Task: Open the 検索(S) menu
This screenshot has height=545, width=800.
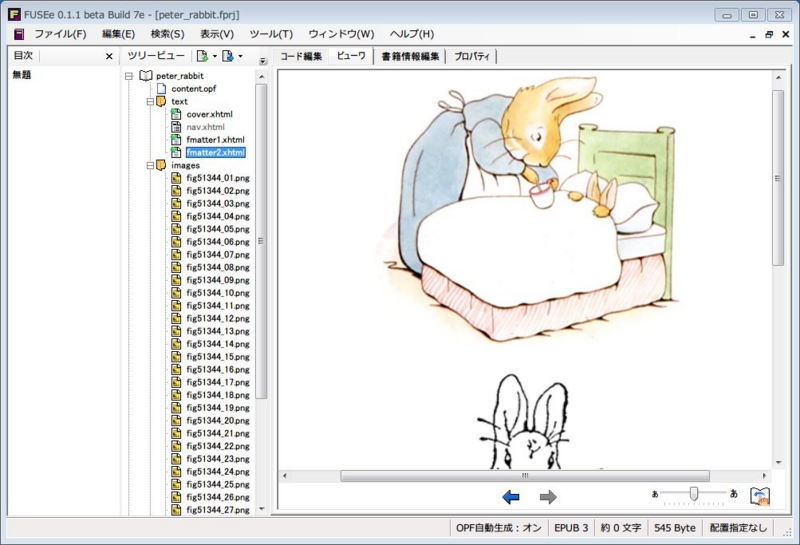Action: [167, 34]
